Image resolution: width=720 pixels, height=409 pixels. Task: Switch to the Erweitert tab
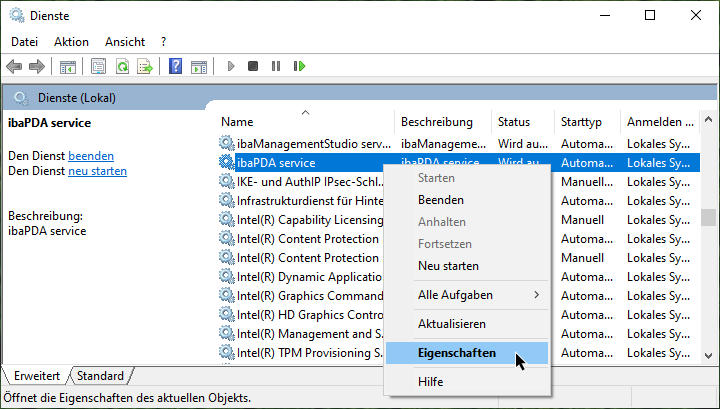pyautogui.click(x=37, y=376)
